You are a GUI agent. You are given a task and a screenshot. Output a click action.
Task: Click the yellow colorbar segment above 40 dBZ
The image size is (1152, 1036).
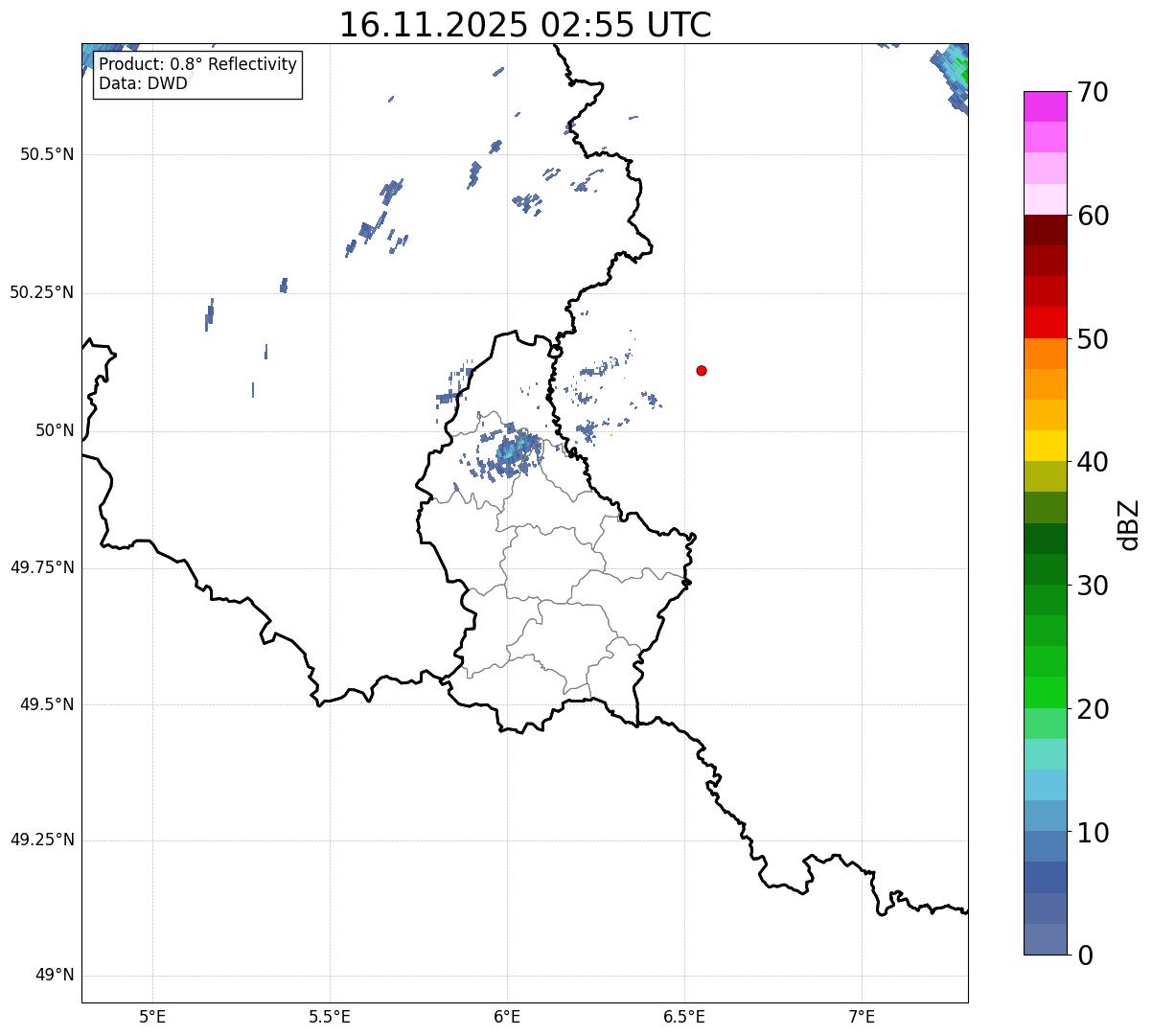click(1045, 446)
